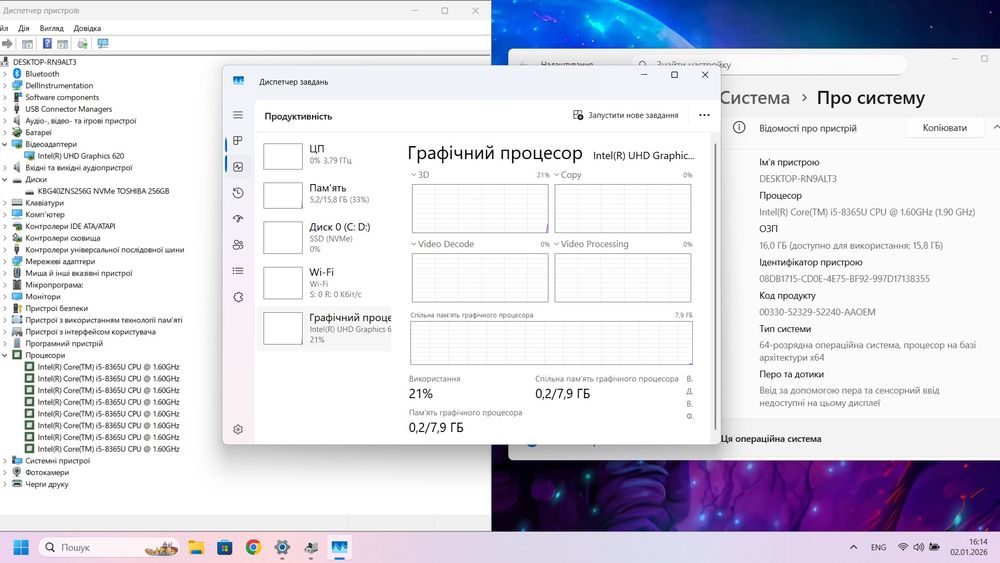The width and height of the screenshot is (1000, 563).
Task: Expand Батареї node in Device Manager
Action: click(x=5, y=133)
